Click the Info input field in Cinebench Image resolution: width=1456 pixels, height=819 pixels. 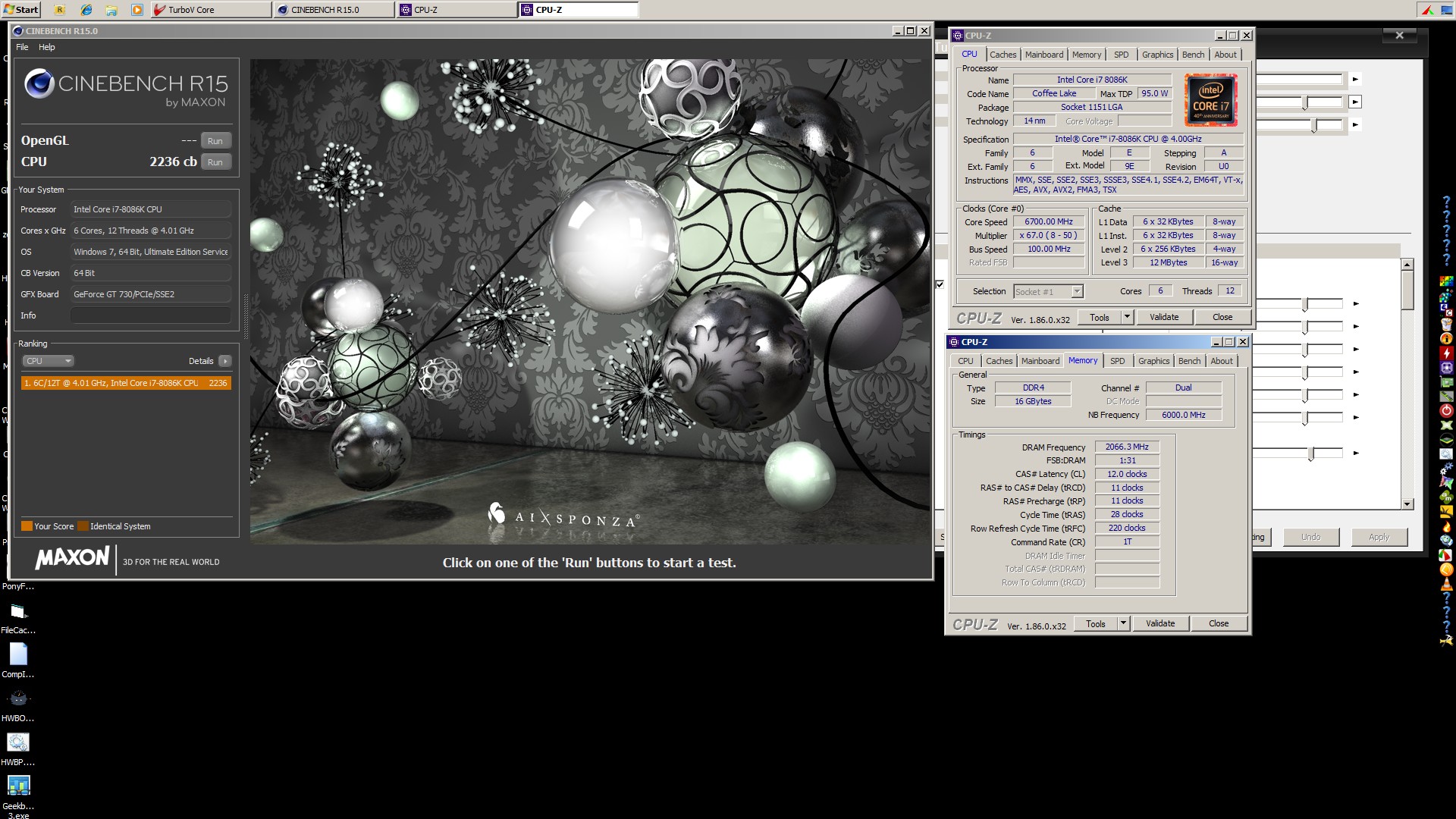click(x=151, y=315)
